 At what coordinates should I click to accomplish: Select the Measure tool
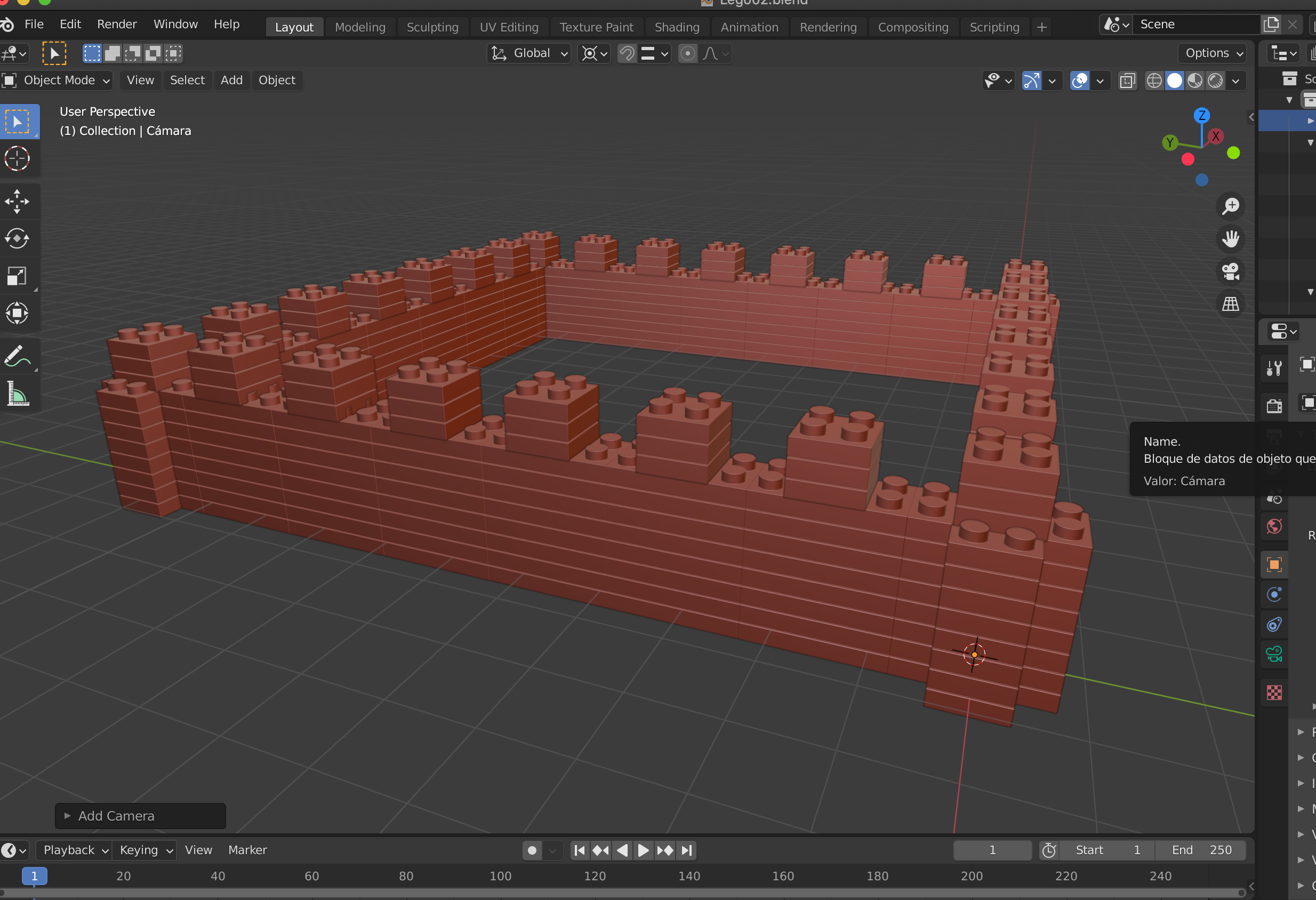[17, 395]
